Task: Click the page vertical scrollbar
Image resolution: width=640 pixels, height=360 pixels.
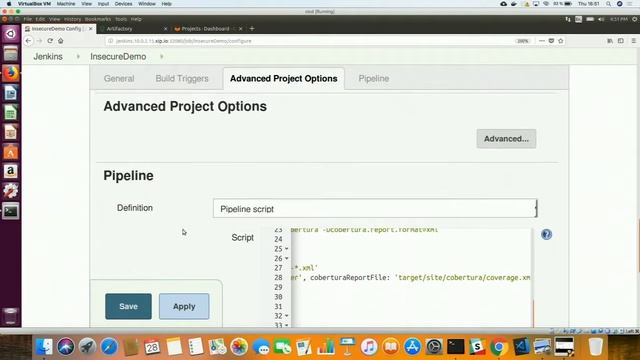Action: click(638, 245)
